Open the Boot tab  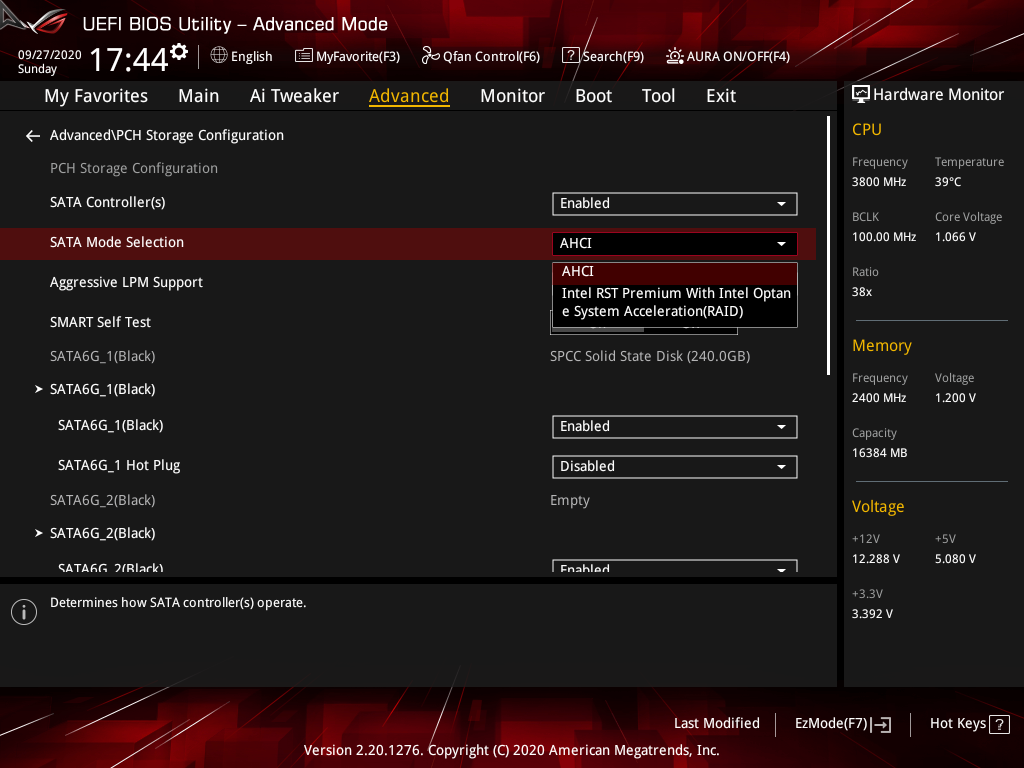pyautogui.click(x=593, y=96)
